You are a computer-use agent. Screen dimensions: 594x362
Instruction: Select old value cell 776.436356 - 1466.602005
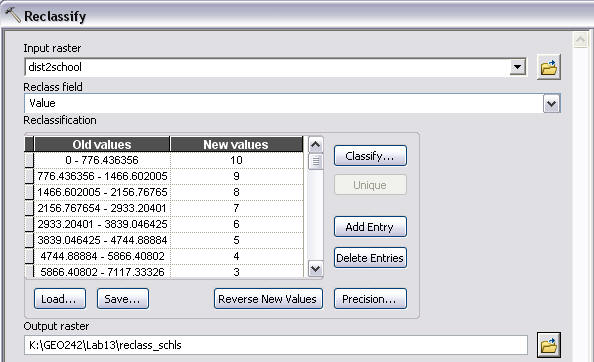coord(102,176)
